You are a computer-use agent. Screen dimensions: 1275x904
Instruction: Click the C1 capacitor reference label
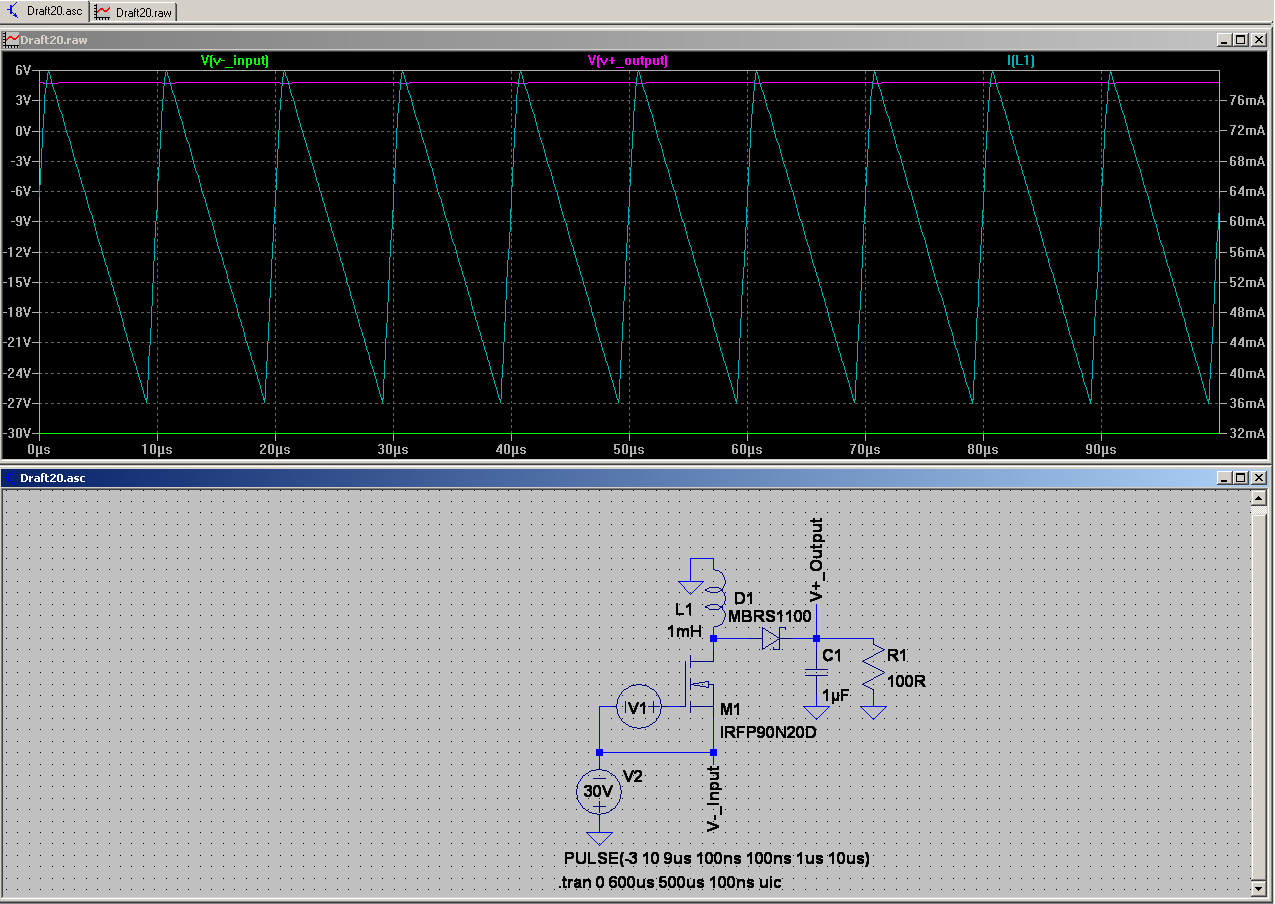click(832, 655)
